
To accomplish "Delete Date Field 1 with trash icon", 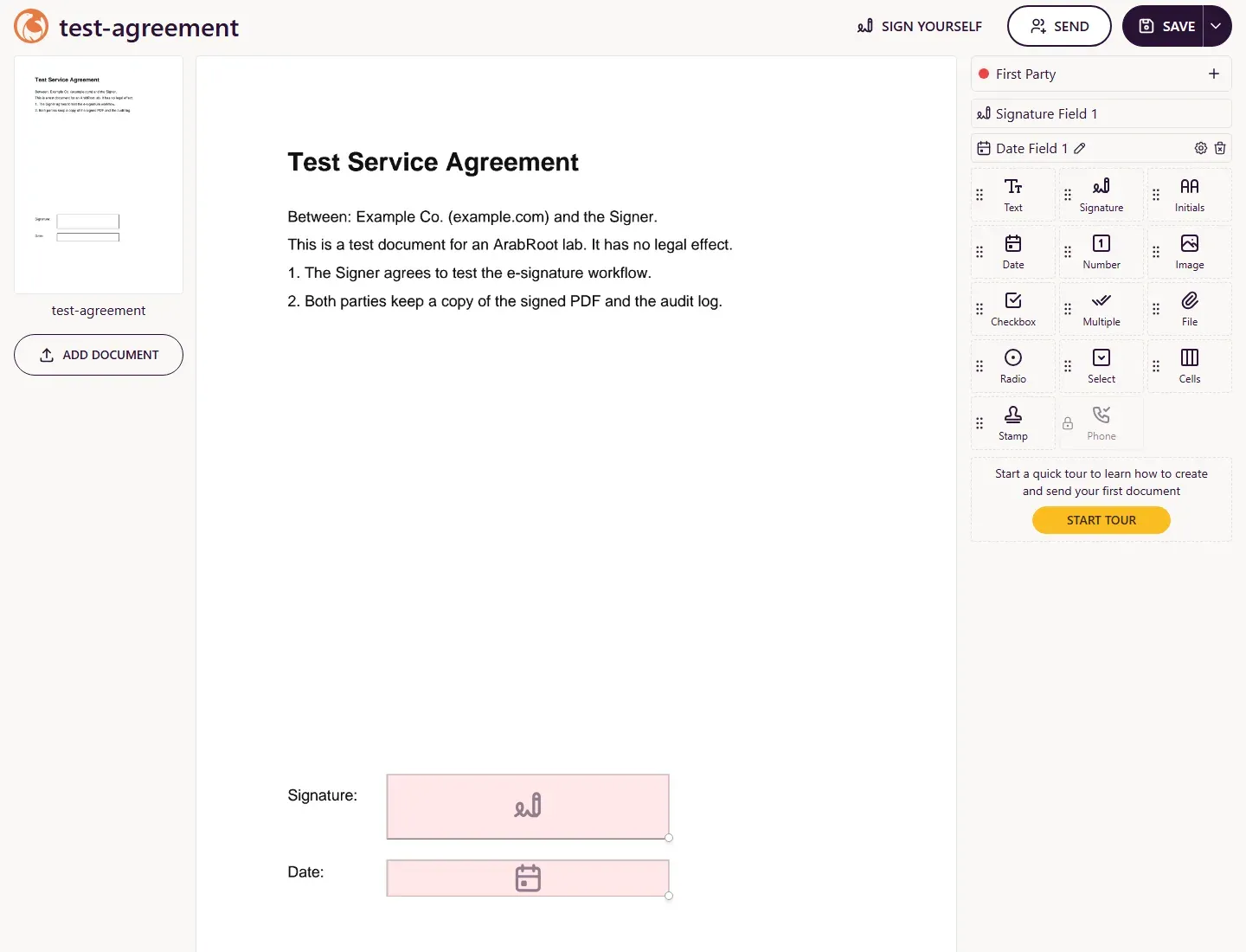I will coord(1220,148).
